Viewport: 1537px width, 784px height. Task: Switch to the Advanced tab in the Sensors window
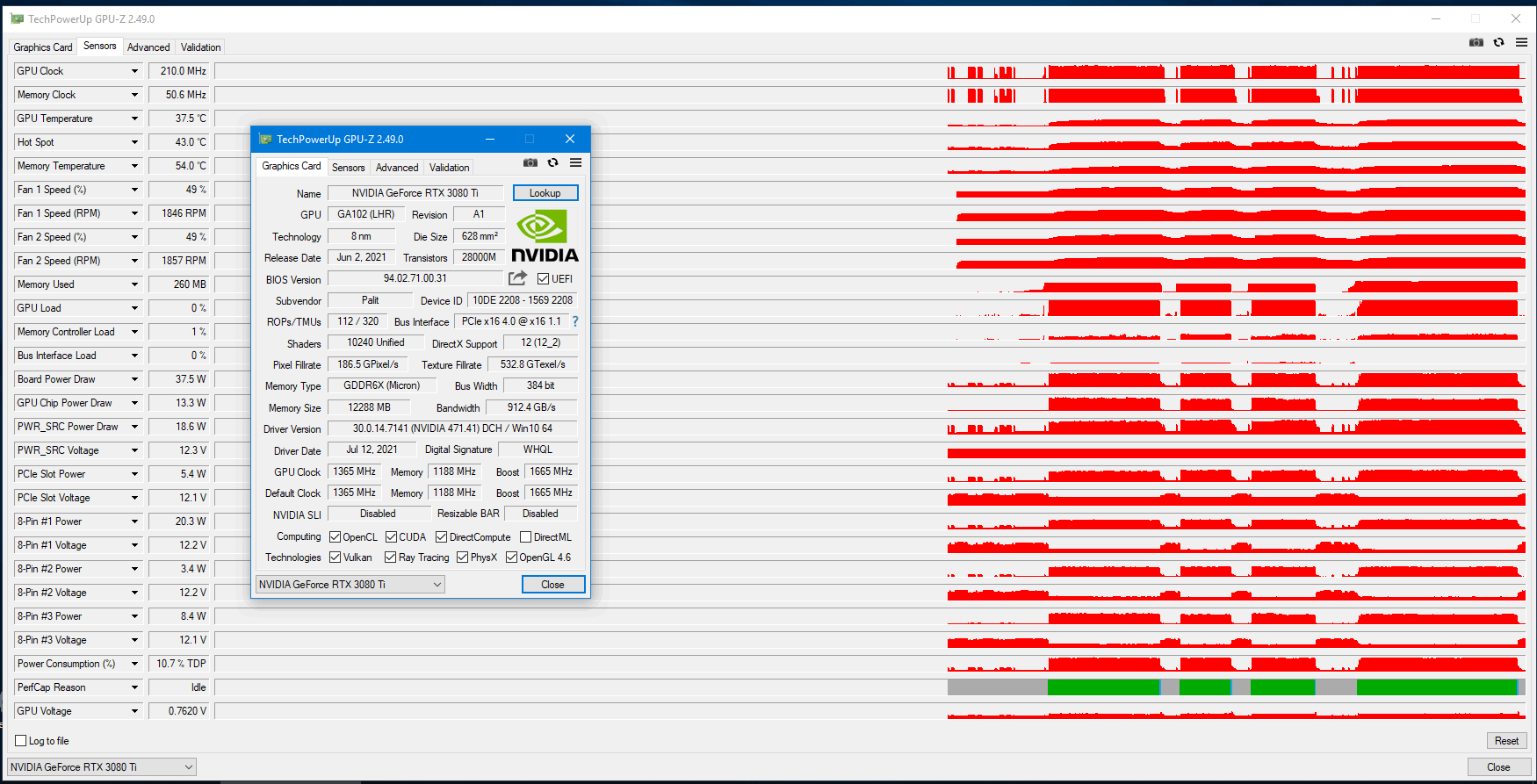(148, 47)
